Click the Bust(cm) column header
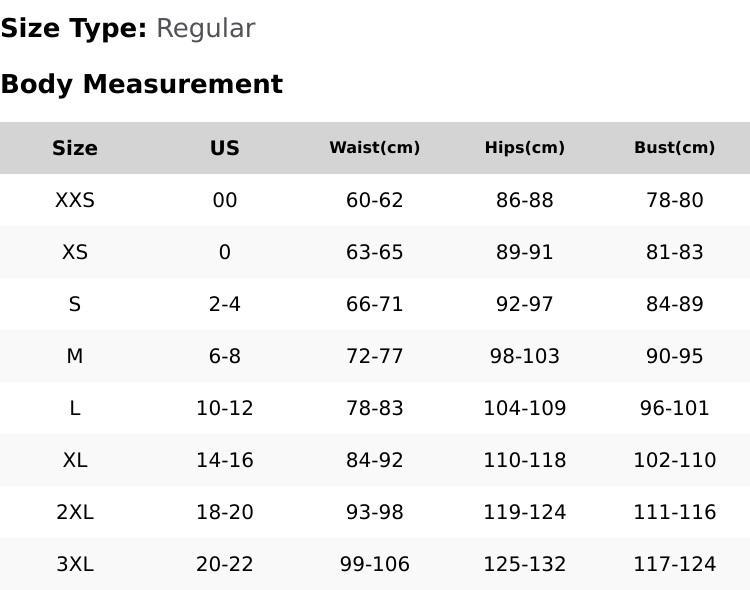750x590 pixels. tap(675, 148)
